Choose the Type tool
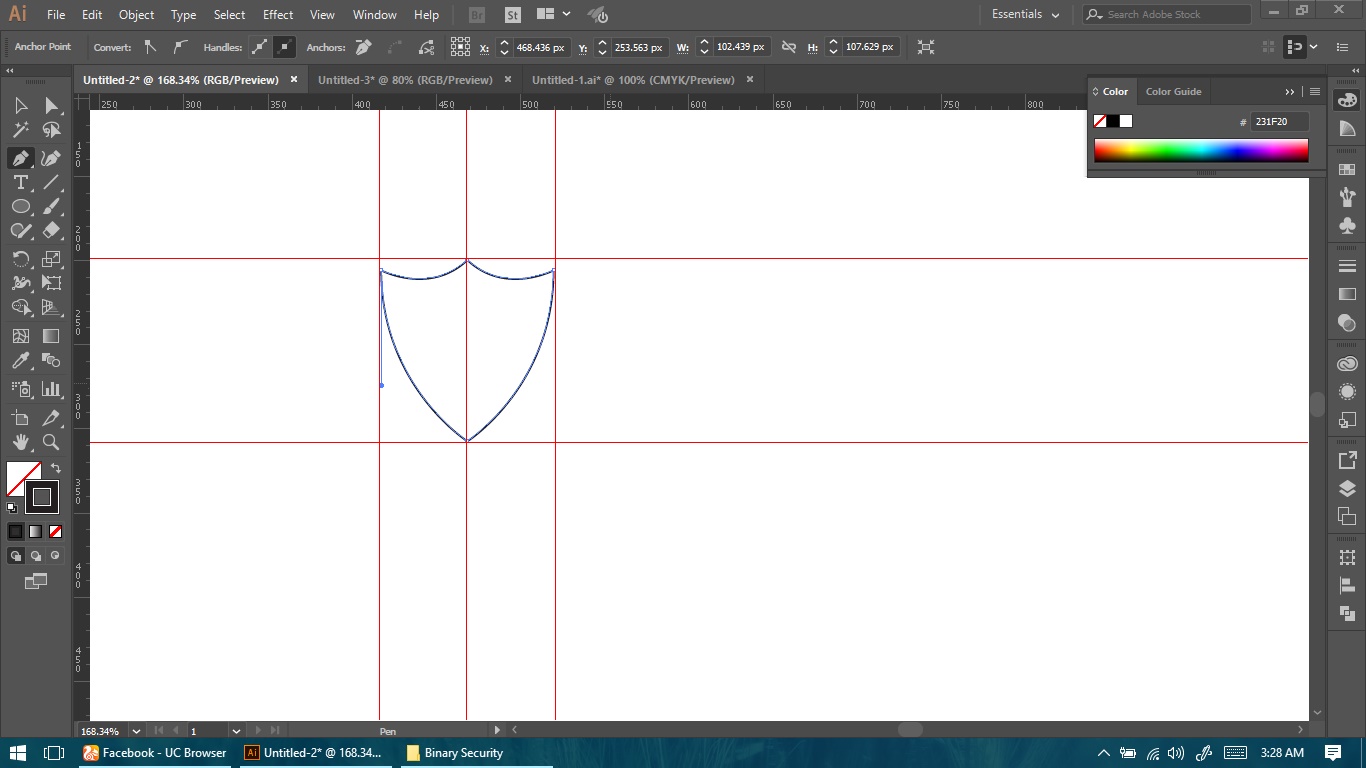 coord(20,182)
